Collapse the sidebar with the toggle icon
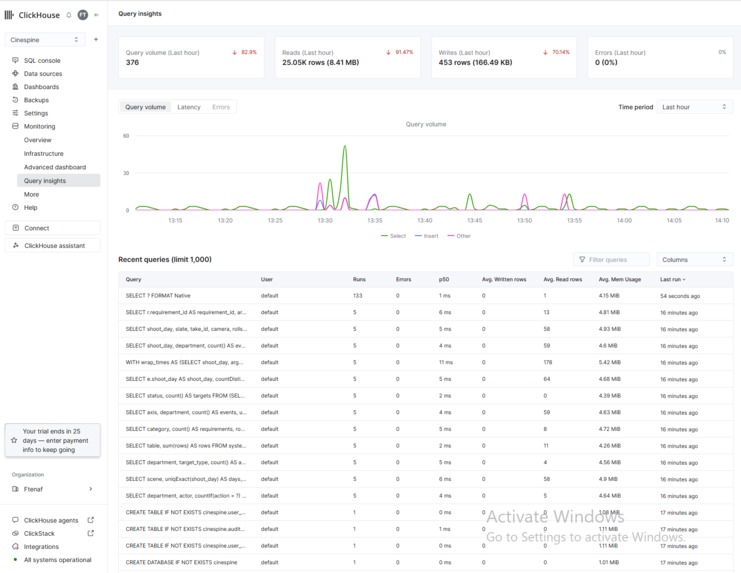The width and height of the screenshot is (741, 573). [x=96, y=15]
